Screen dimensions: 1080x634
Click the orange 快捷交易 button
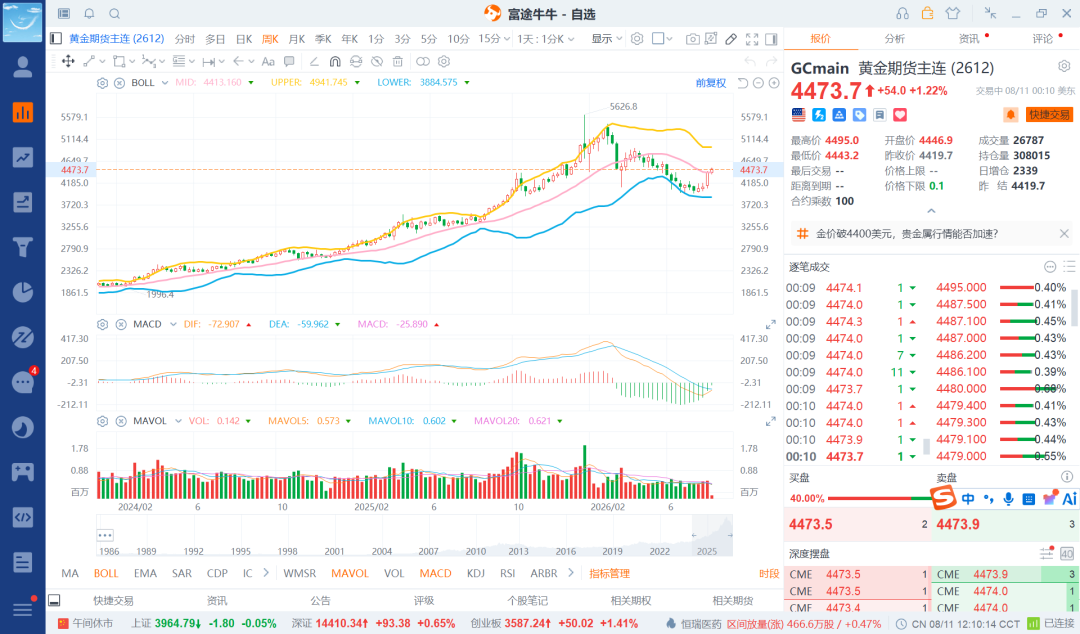pyautogui.click(x=1050, y=114)
